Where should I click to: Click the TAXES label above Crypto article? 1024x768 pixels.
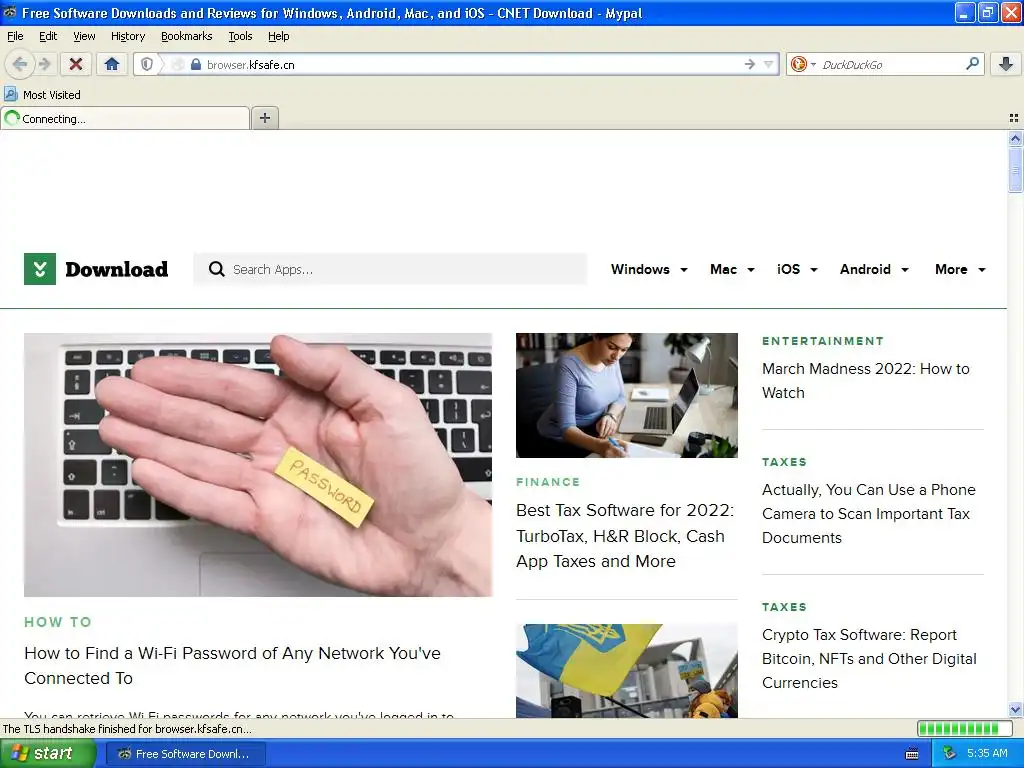(x=784, y=607)
